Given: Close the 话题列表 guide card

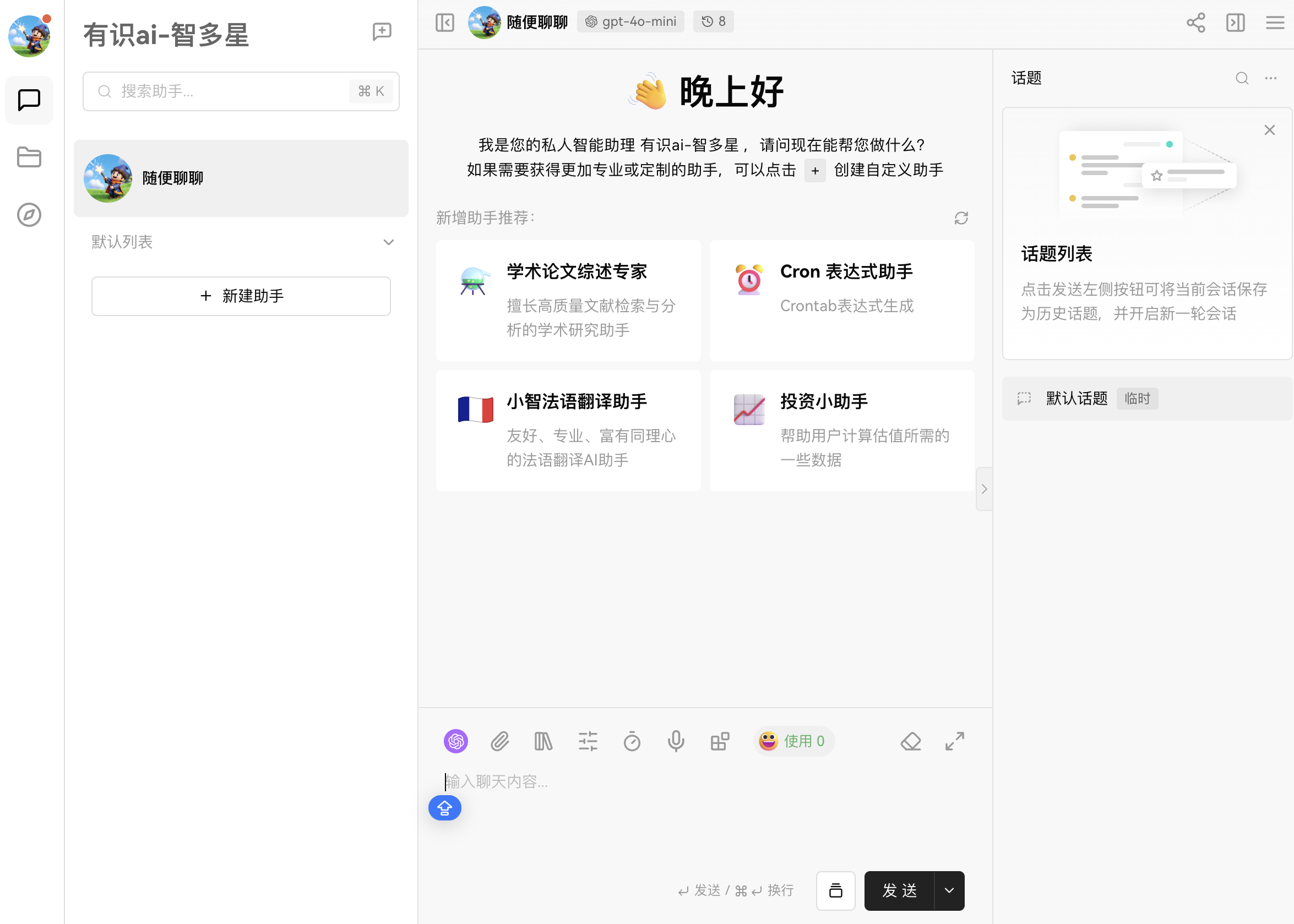Looking at the screenshot, I should tap(1269, 130).
